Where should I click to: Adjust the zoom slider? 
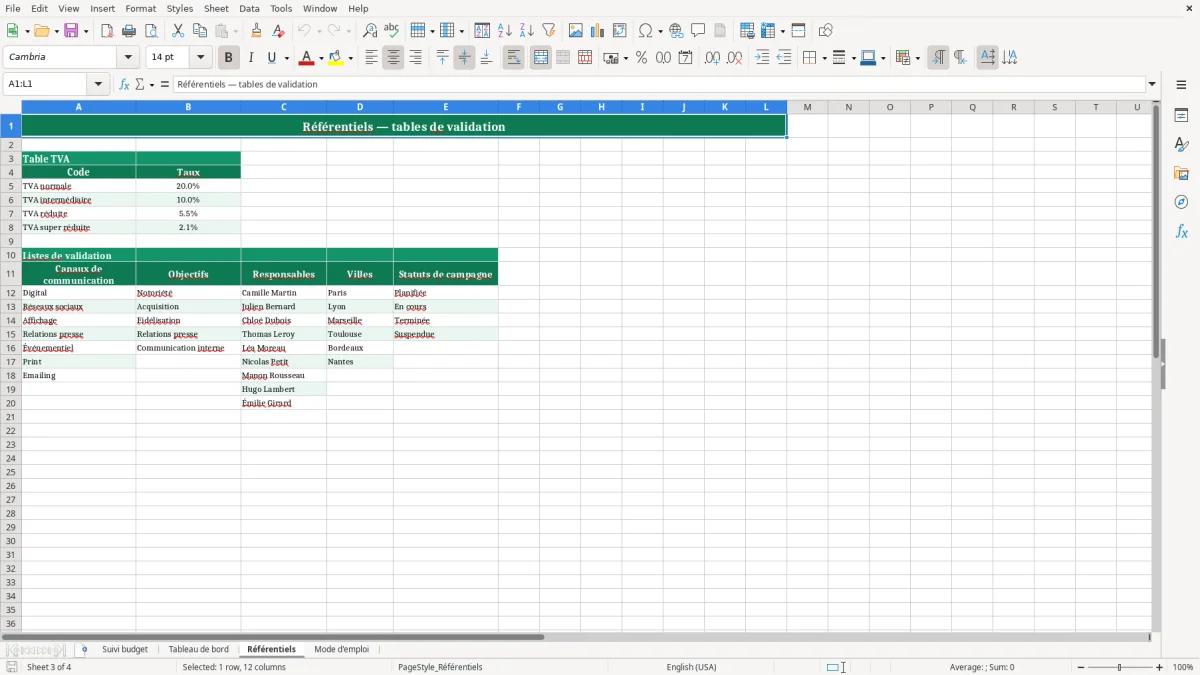(x=1120, y=667)
